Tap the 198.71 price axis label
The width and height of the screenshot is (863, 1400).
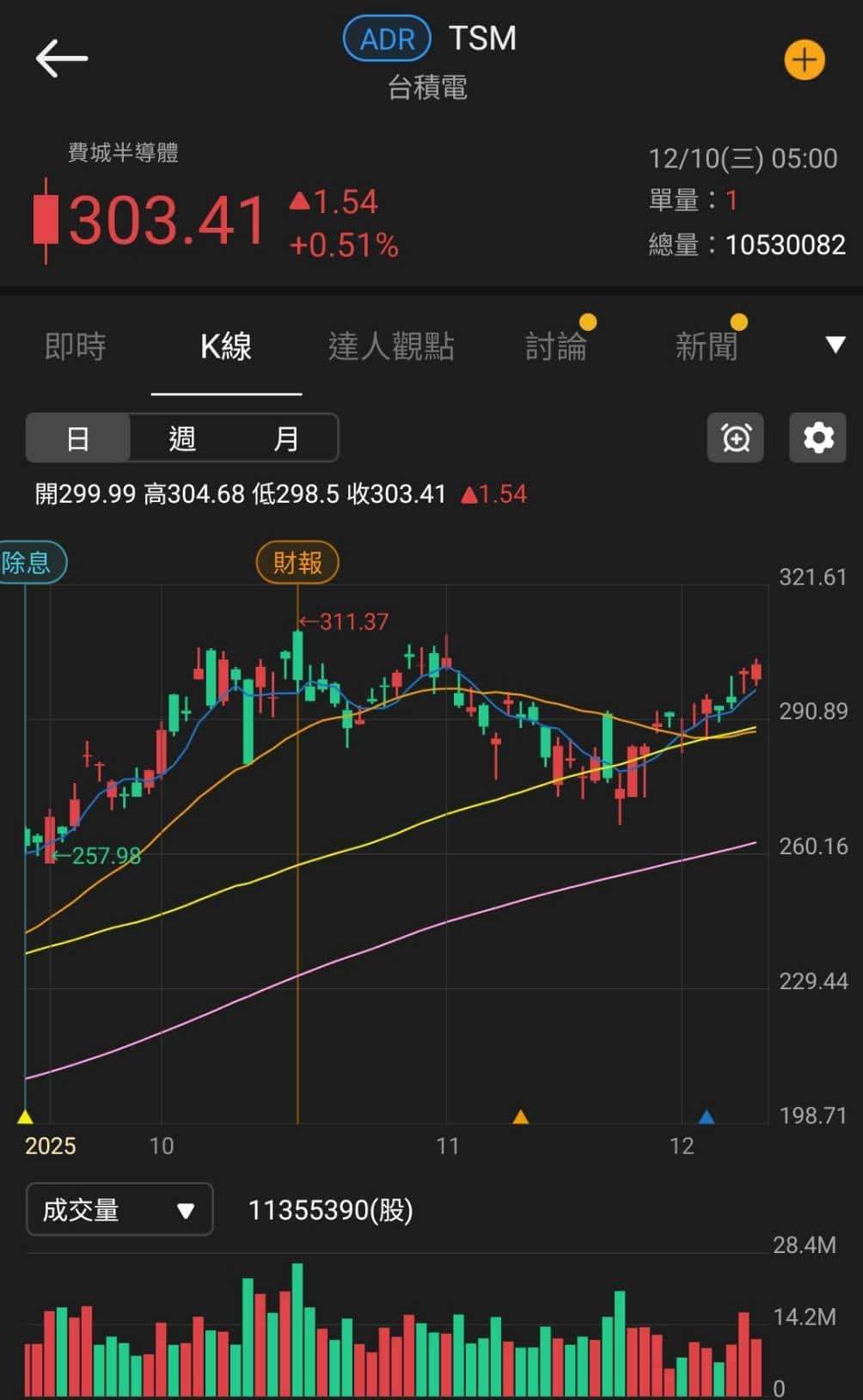click(812, 1116)
